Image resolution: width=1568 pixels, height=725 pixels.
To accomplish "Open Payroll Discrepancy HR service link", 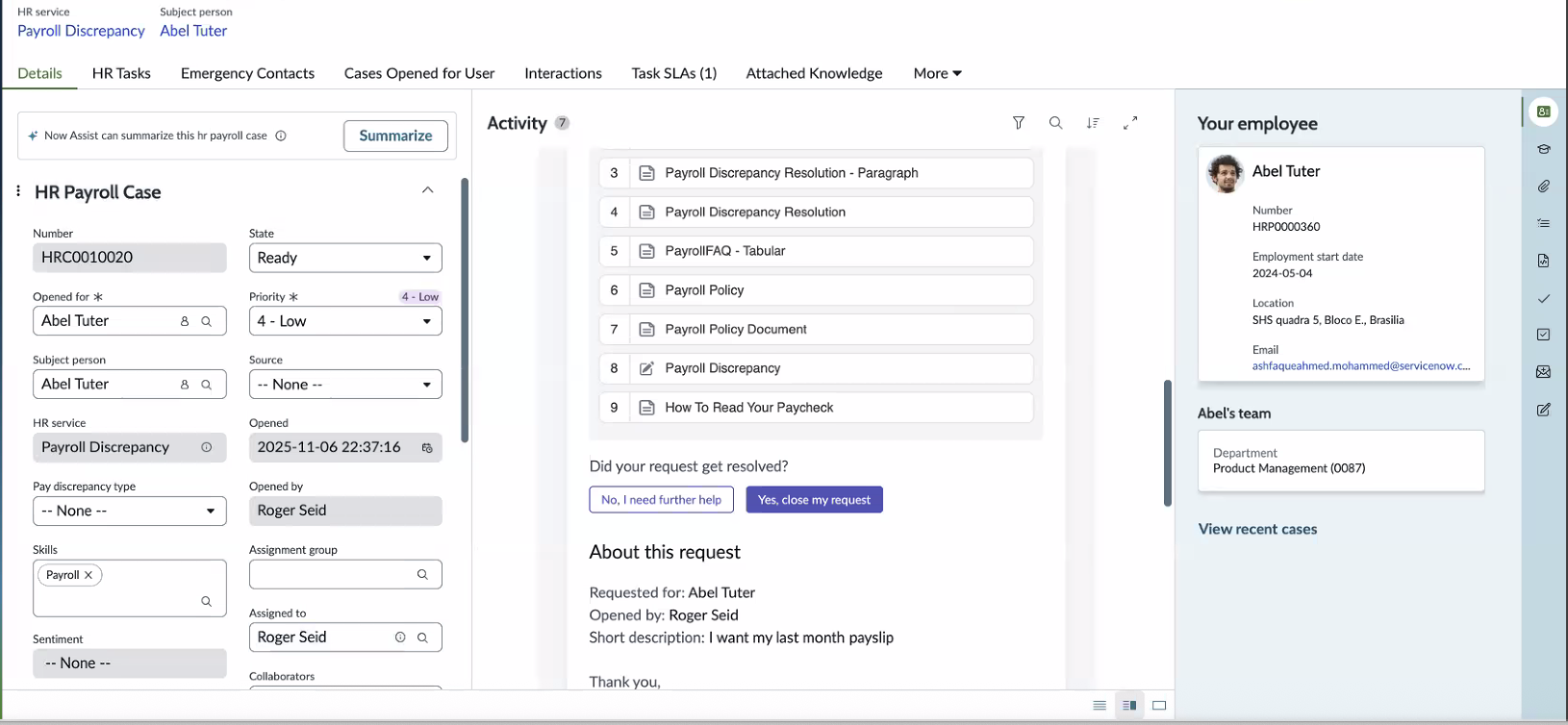I will coord(81,31).
